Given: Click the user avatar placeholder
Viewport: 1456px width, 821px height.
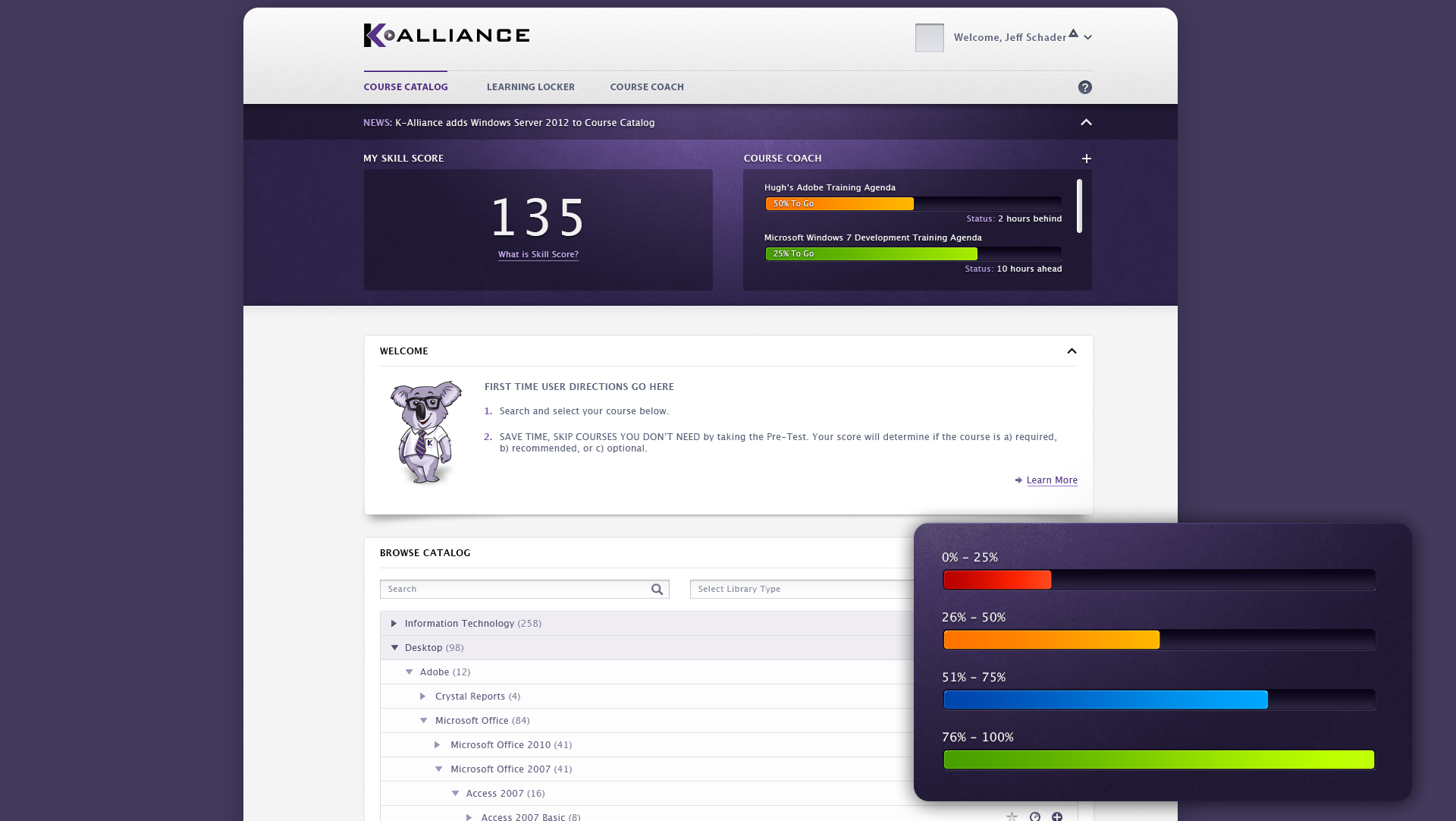Looking at the screenshot, I should click(929, 38).
